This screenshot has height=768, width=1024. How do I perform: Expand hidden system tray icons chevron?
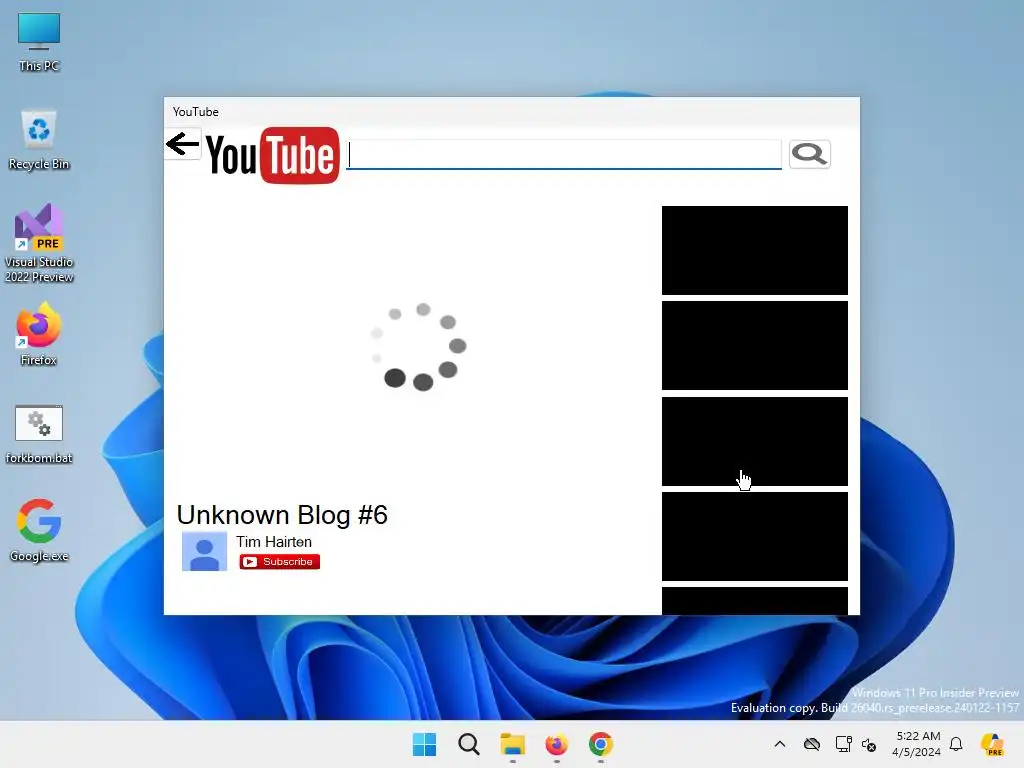[780, 744]
